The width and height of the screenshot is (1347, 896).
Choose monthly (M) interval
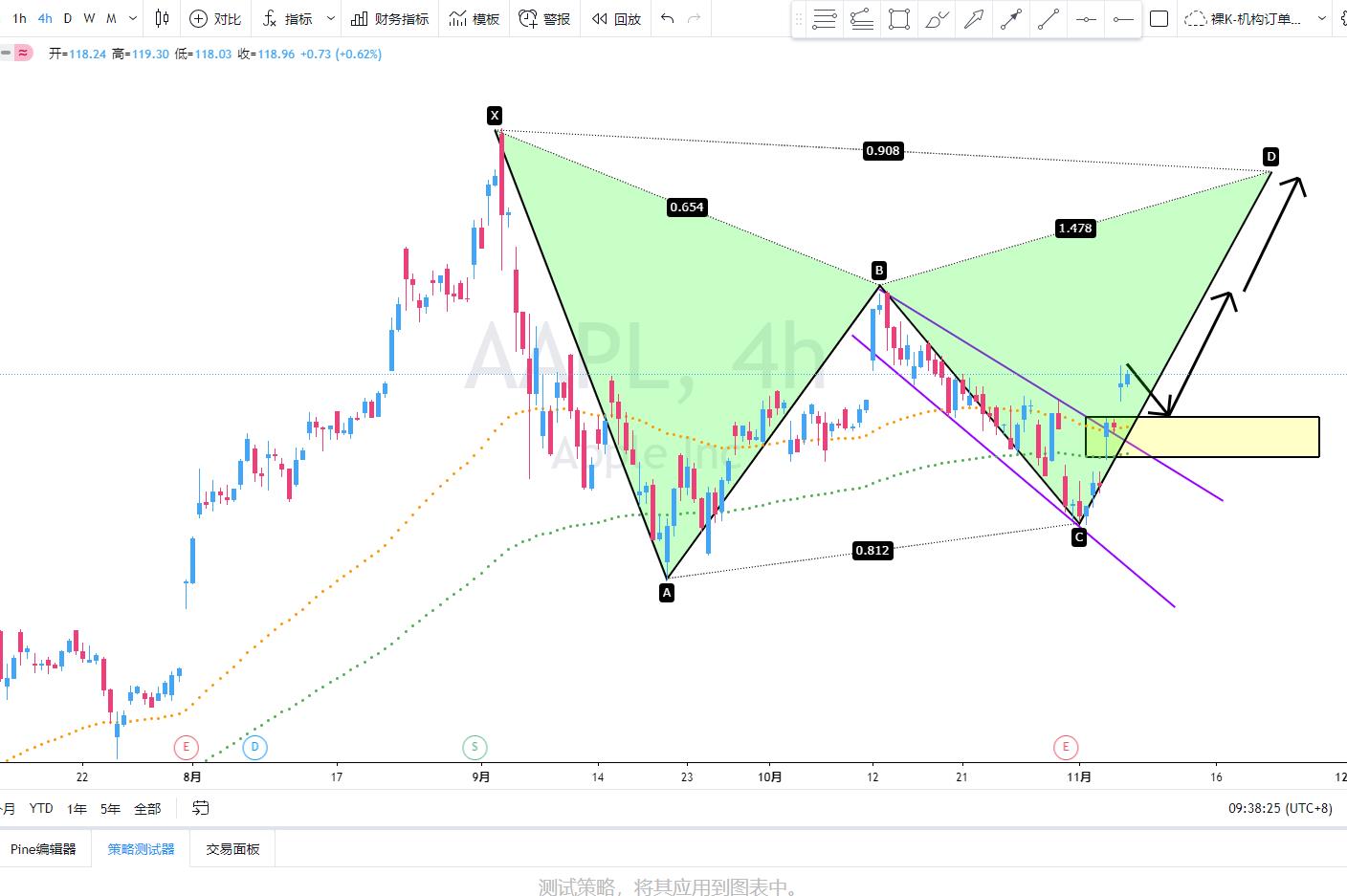click(111, 18)
